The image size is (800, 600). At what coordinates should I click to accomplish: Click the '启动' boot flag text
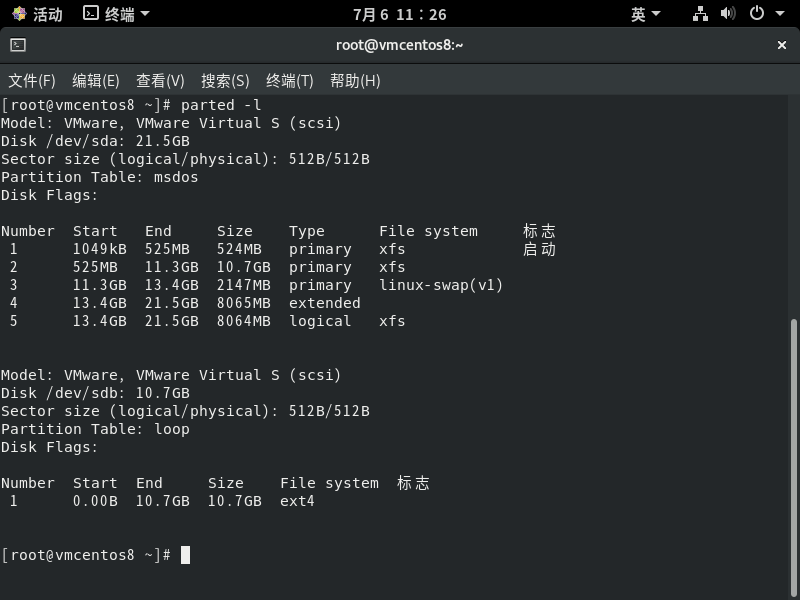539,249
